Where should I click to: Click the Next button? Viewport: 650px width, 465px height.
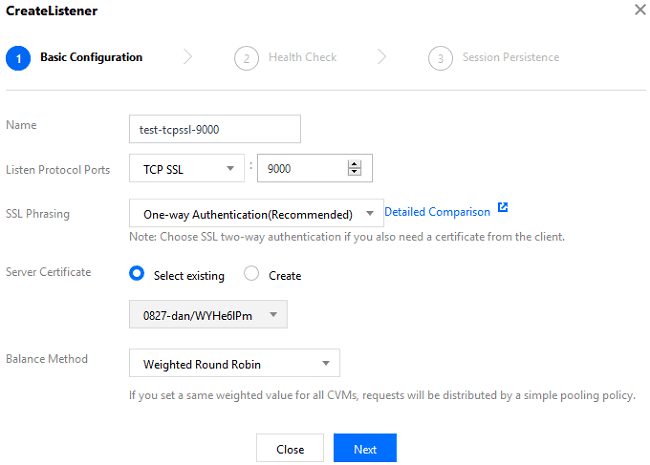tap(365, 449)
